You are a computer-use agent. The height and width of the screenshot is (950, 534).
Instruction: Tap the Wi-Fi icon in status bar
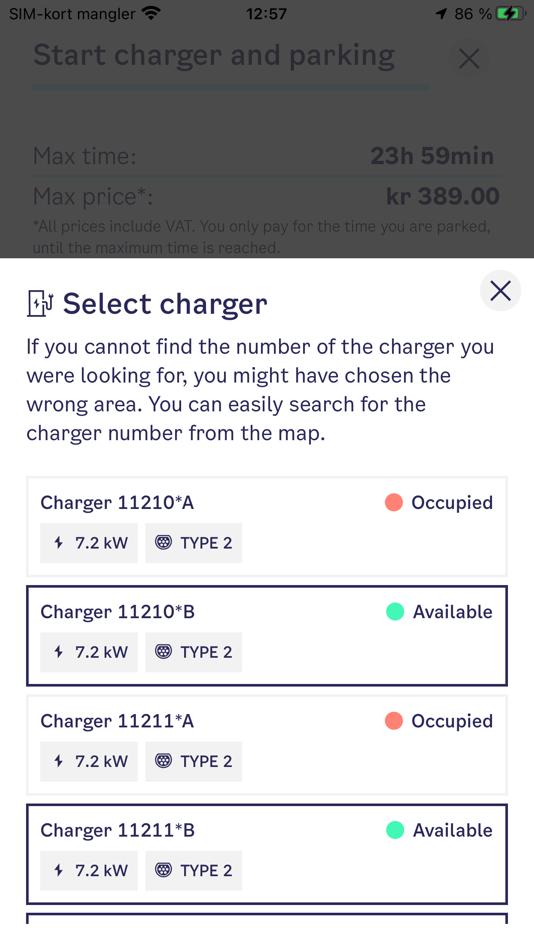[x=151, y=13]
